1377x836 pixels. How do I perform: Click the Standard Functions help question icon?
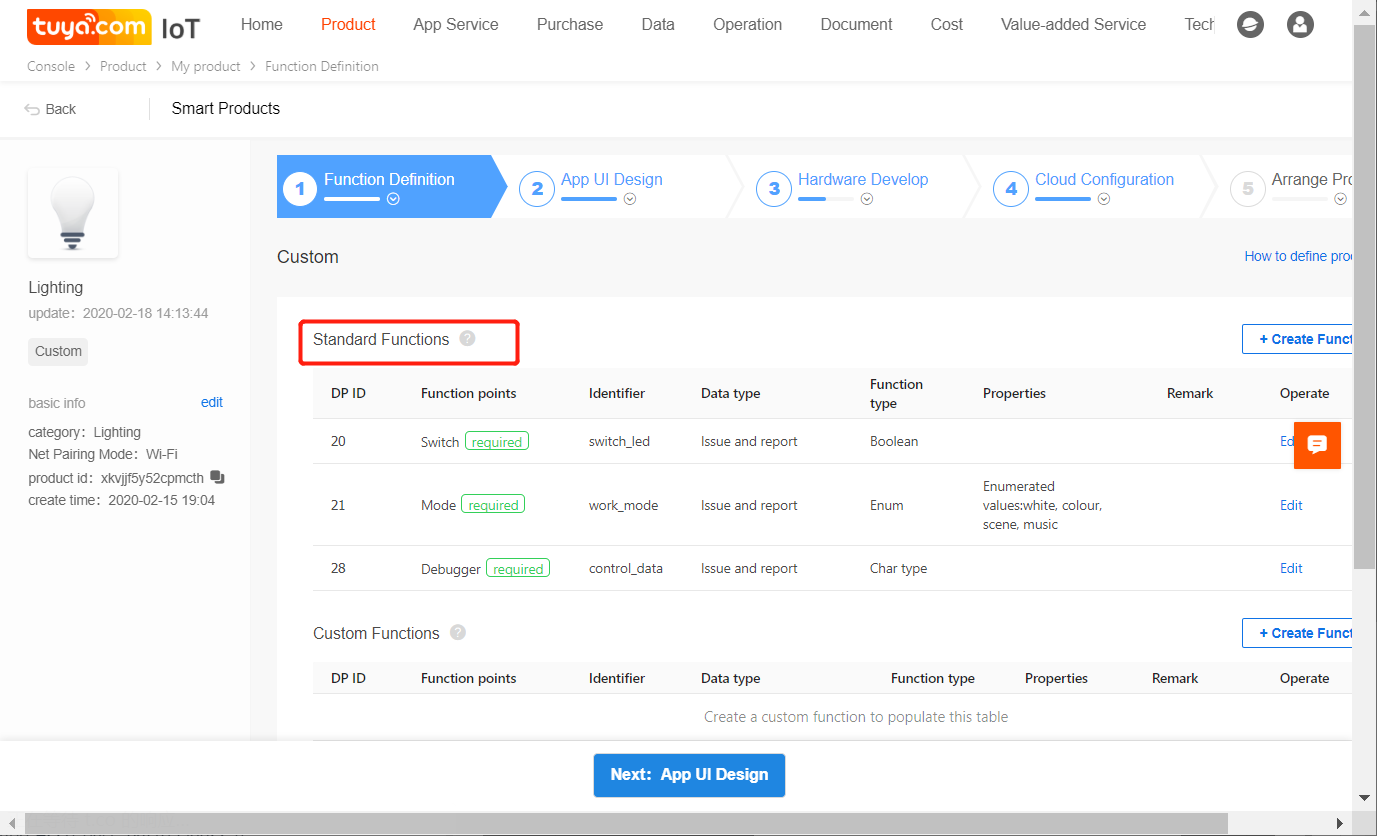point(467,339)
